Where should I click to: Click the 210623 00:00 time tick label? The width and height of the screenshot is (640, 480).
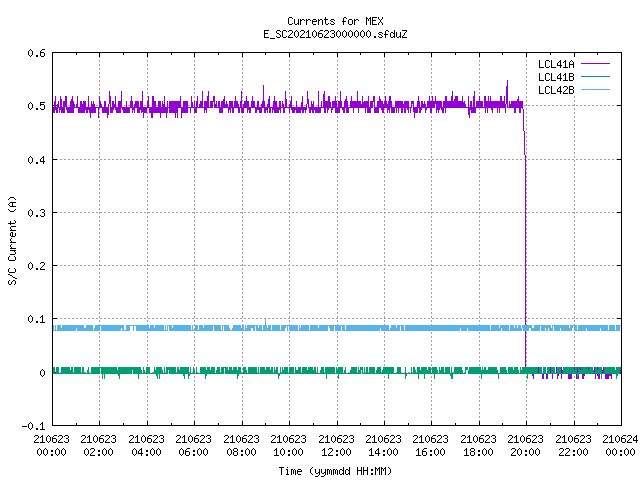coord(51,446)
